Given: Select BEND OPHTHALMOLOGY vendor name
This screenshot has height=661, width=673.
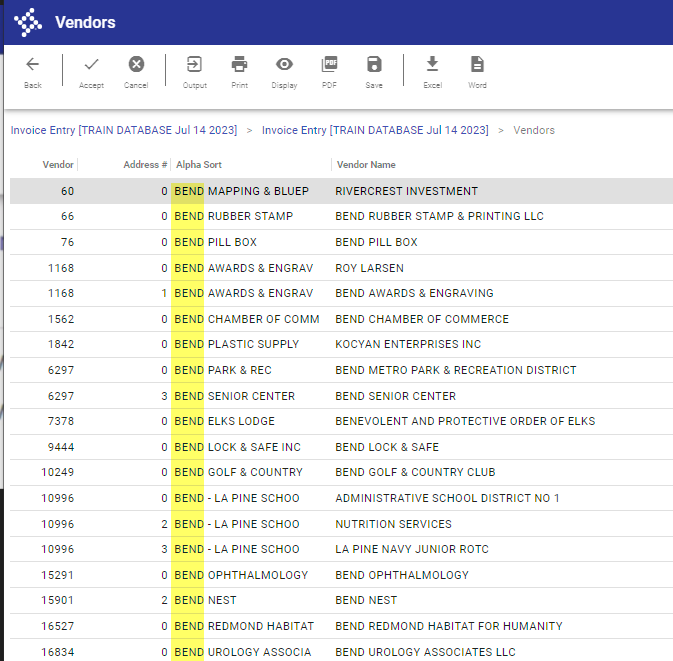Looking at the screenshot, I should [x=402, y=575].
